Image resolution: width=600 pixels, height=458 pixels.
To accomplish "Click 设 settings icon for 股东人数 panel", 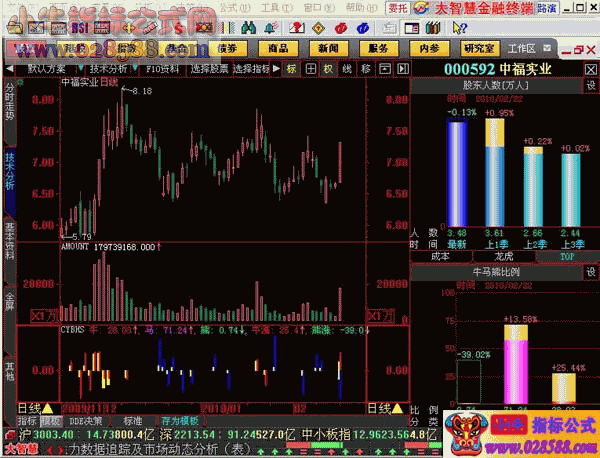I will 590,86.
